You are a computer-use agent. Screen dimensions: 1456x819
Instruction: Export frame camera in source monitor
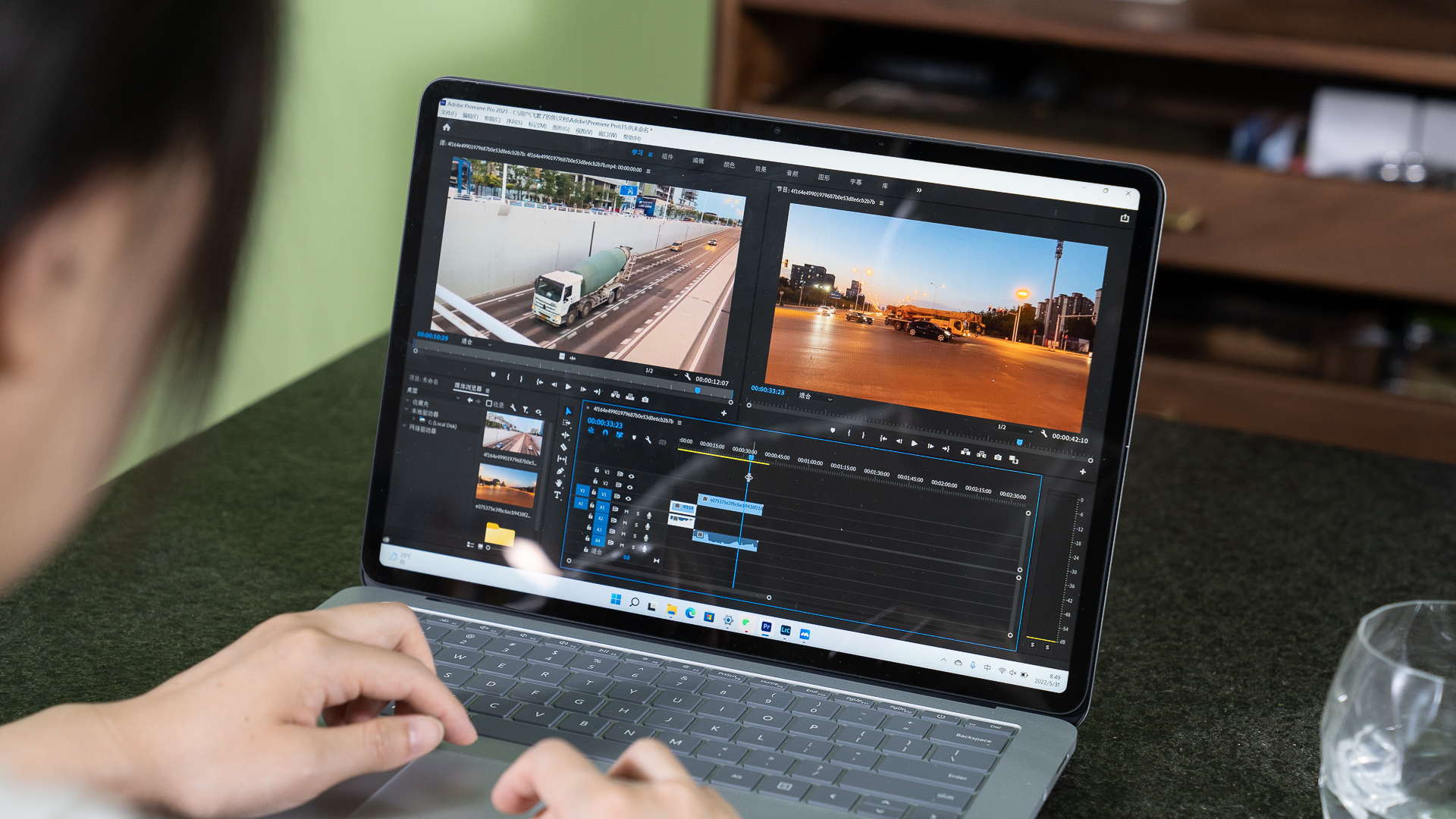[x=645, y=400]
